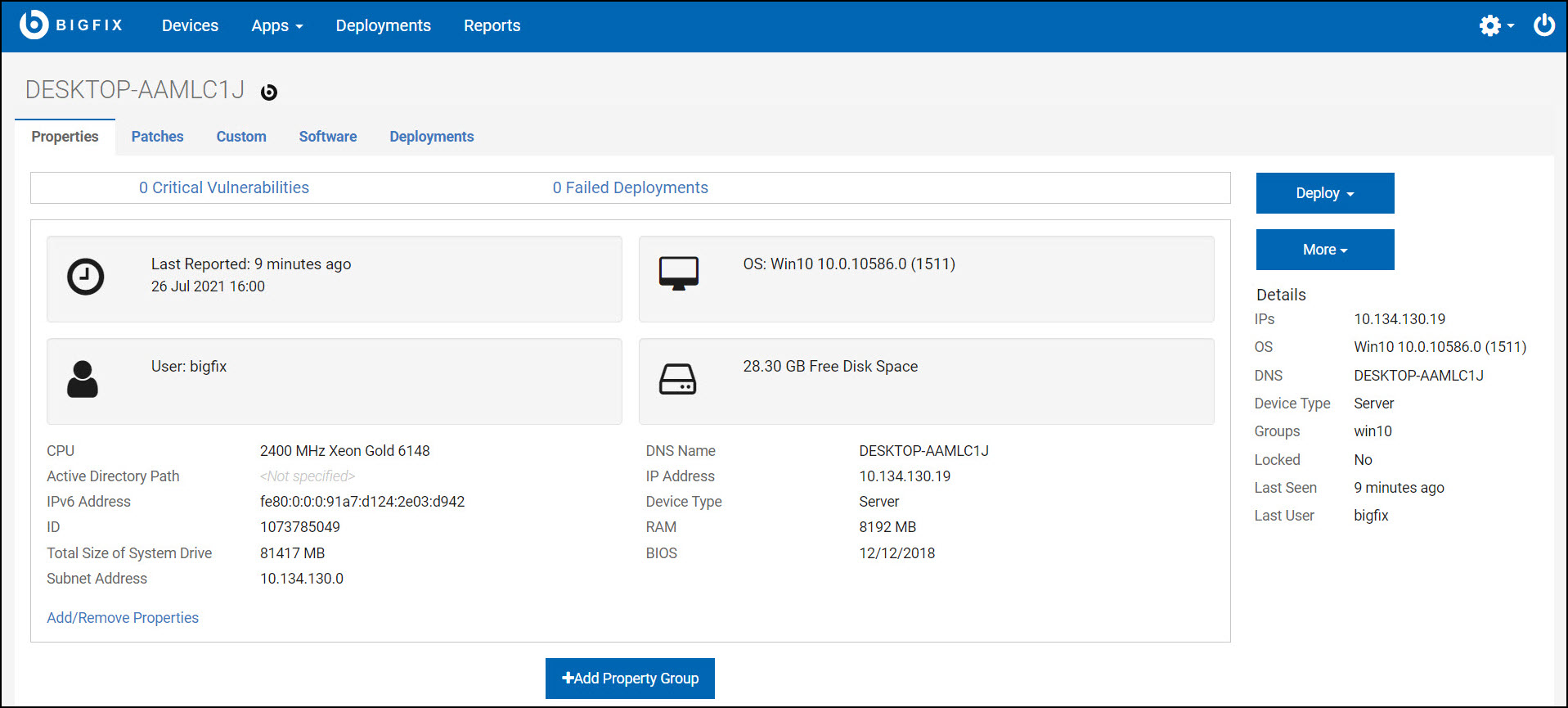1568x708 pixels.
Task: Open the Custom tab
Action: [241, 137]
